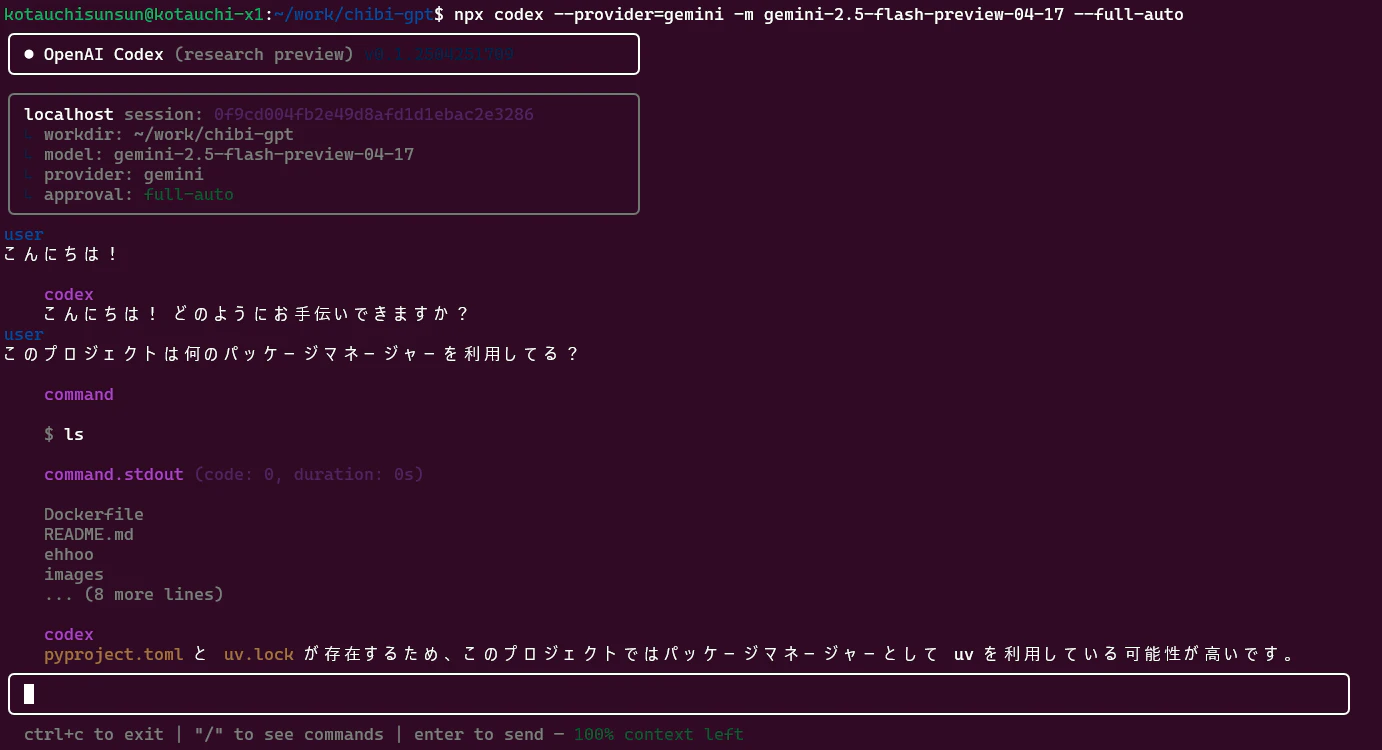Click the 'command.stdout' label
This screenshot has width=1382, height=750.
(114, 474)
